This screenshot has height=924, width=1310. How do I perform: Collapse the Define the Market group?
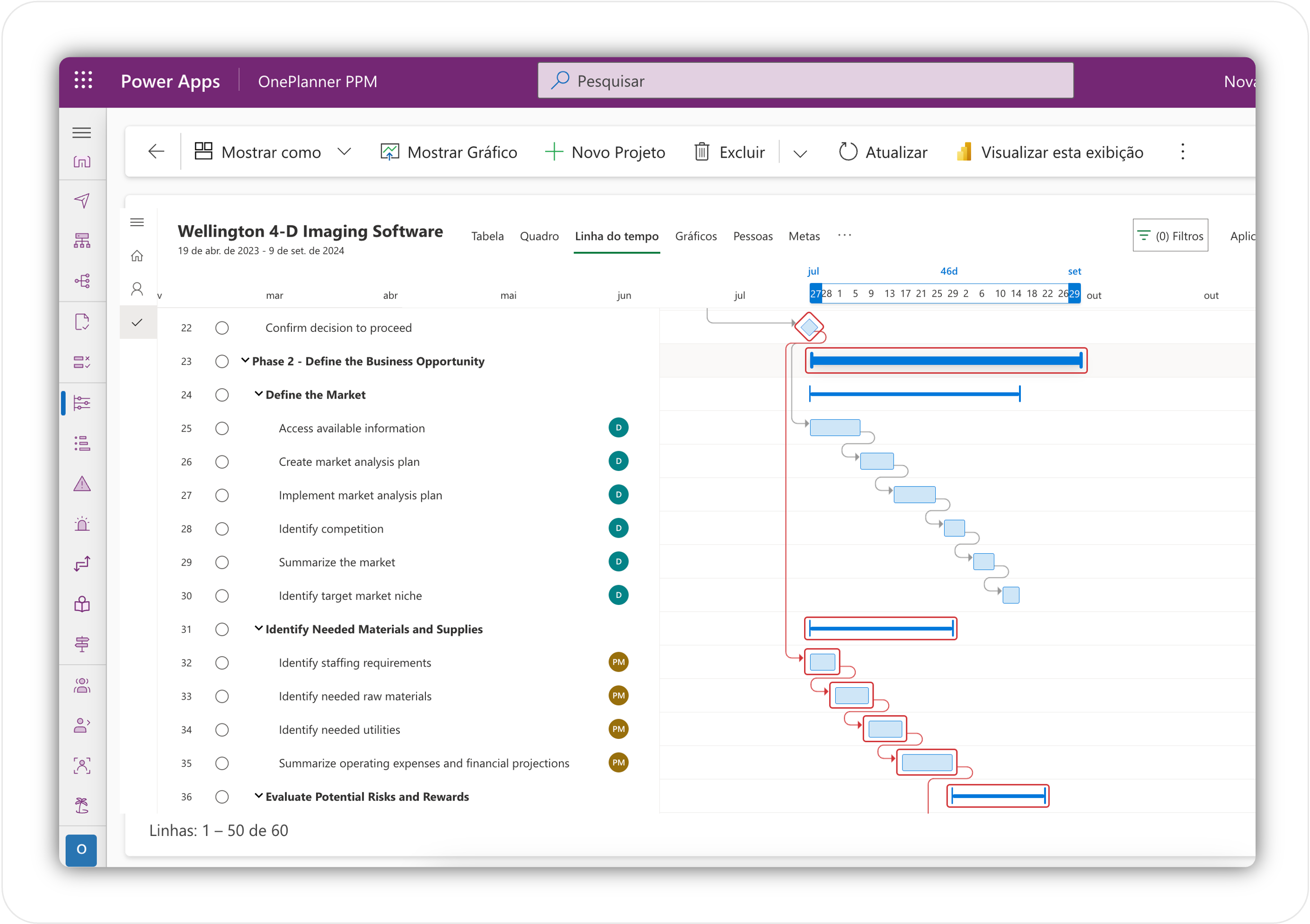tap(258, 394)
